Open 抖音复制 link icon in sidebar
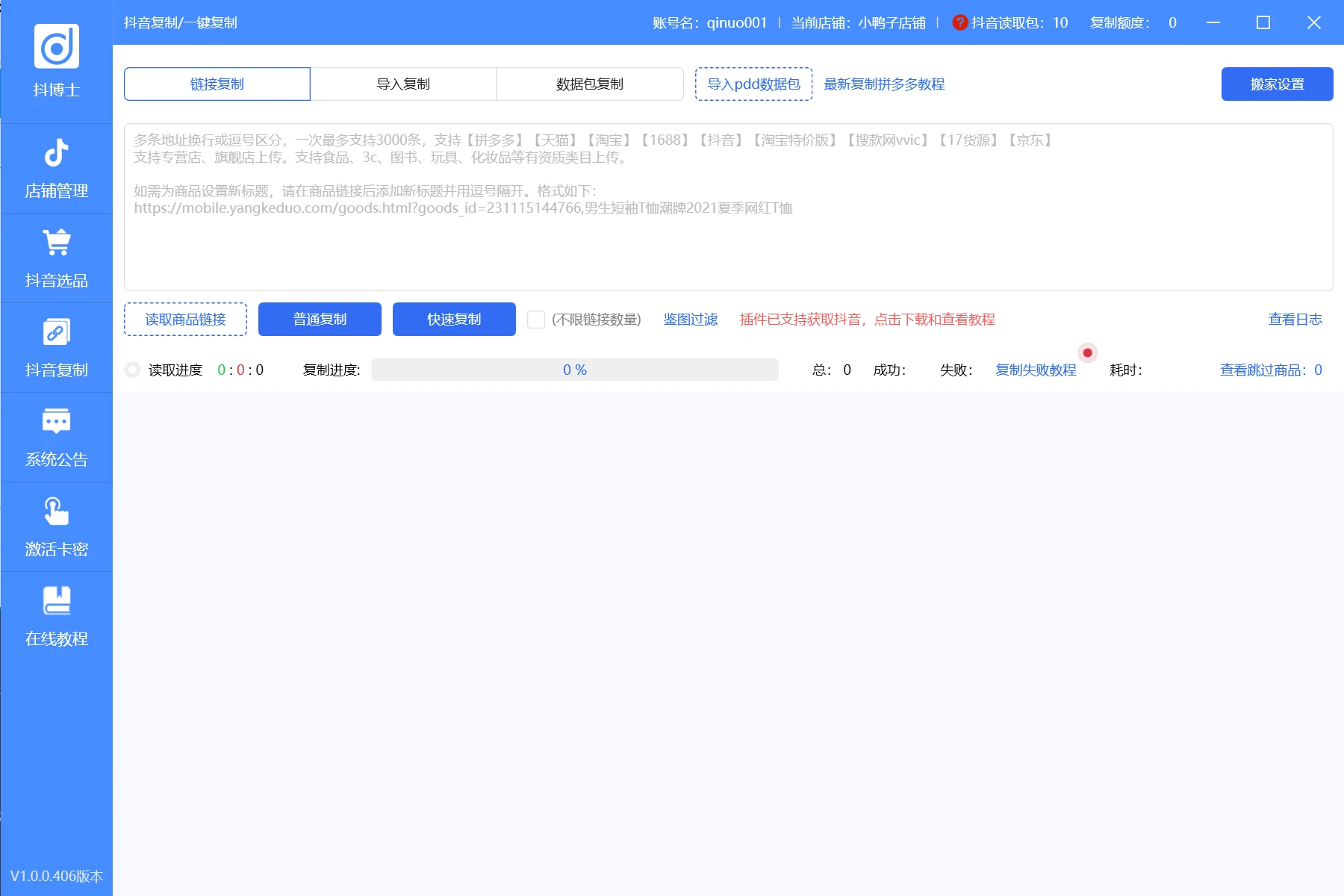This screenshot has height=896, width=1344. tap(57, 332)
